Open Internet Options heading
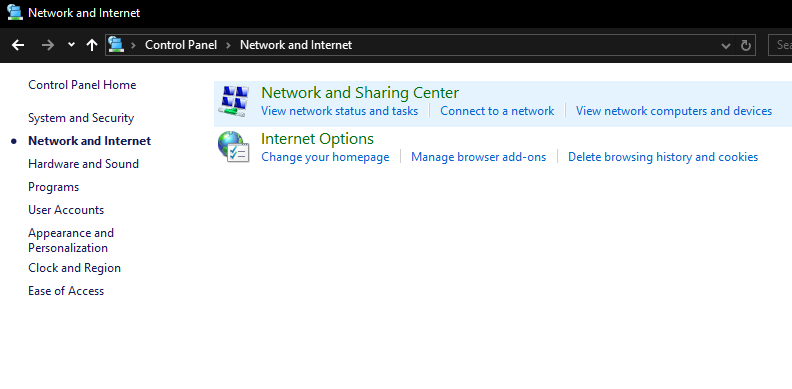 317,139
